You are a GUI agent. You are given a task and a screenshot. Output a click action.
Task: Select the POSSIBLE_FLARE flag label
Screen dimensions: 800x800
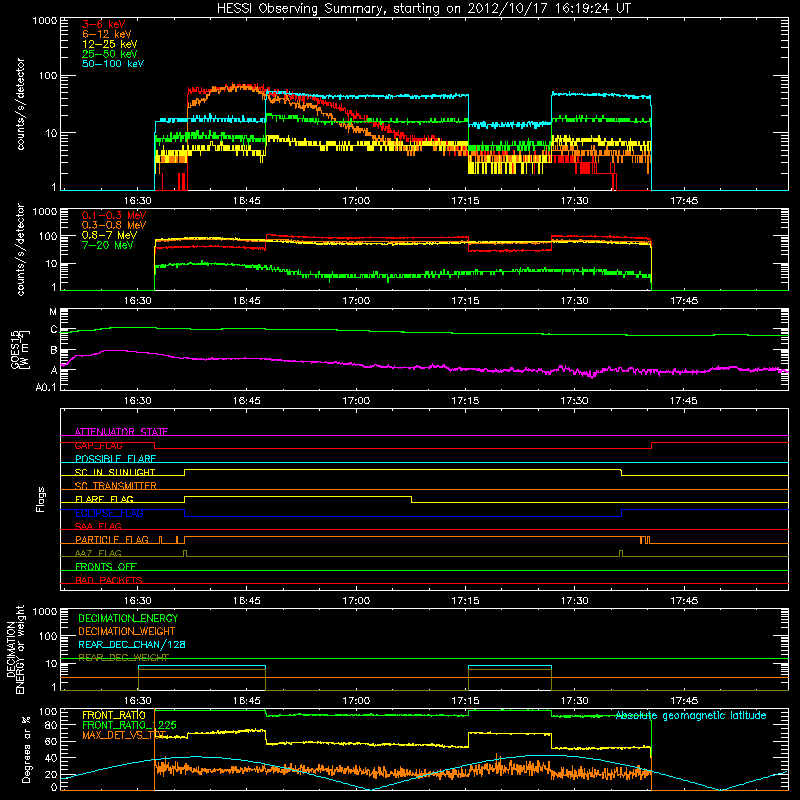tap(115, 459)
